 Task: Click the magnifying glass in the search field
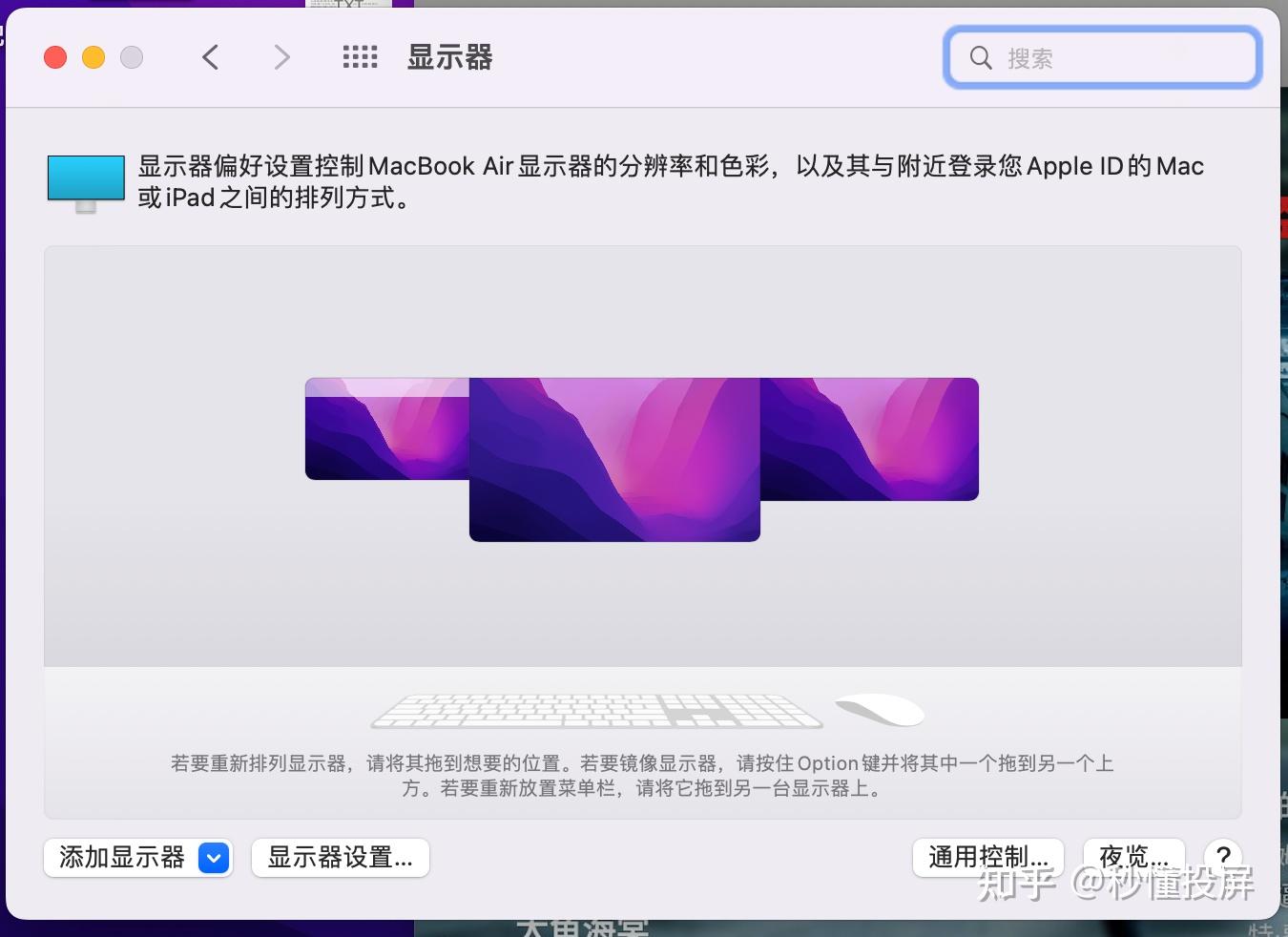point(981,57)
